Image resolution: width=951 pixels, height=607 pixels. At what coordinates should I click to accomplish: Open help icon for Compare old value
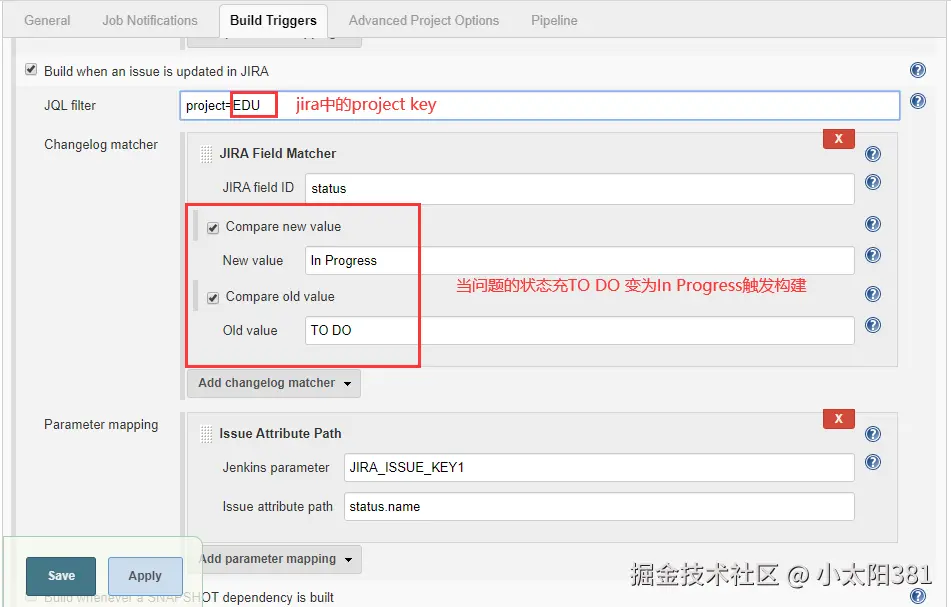point(873,294)
